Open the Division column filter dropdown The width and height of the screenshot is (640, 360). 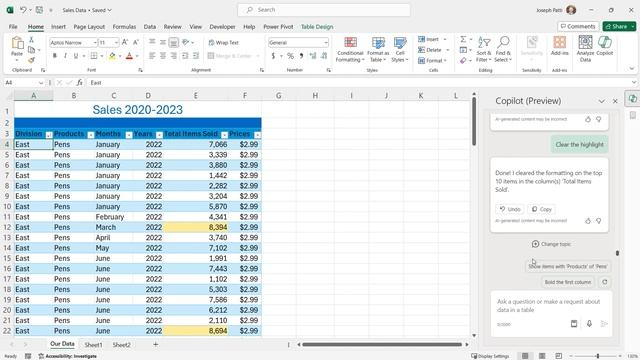(x=49, y=135)
